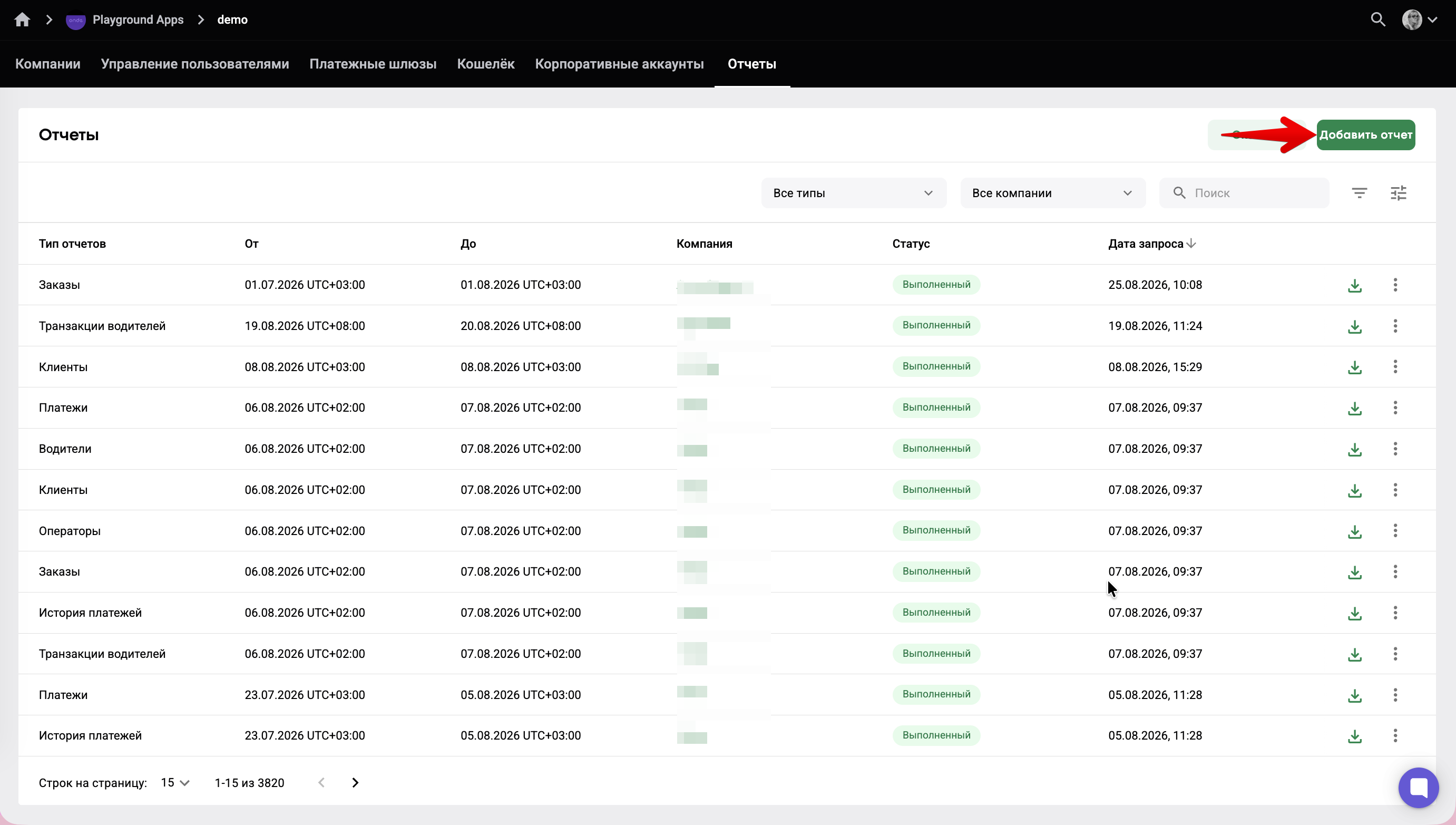Go to the home icon in breadcrumb
This screenshot has height=825, width=1456.
pos(22,20)
